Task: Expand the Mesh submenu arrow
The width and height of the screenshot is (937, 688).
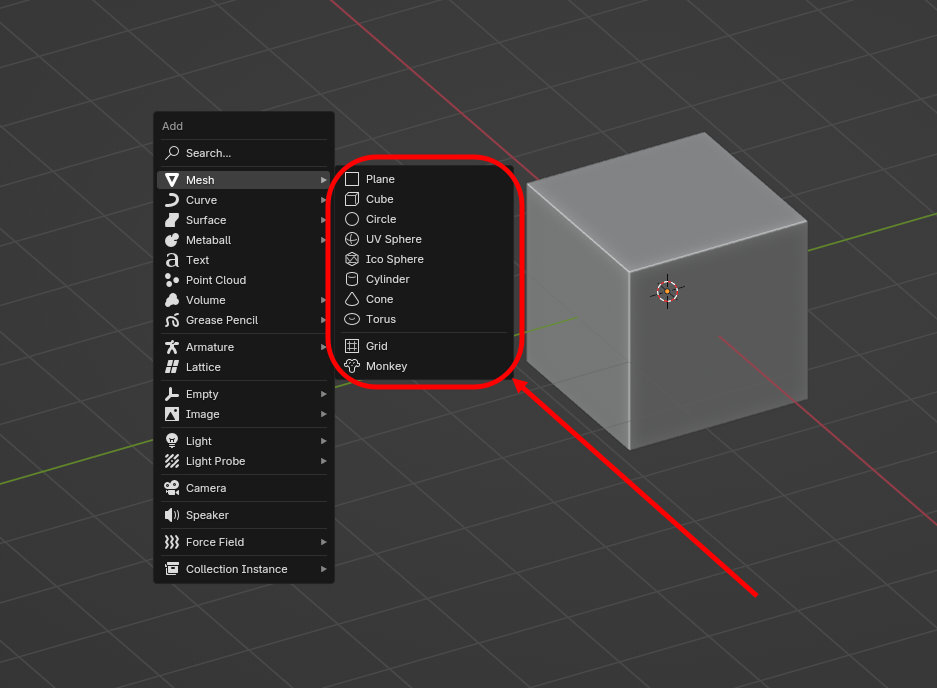Action: 323,180
